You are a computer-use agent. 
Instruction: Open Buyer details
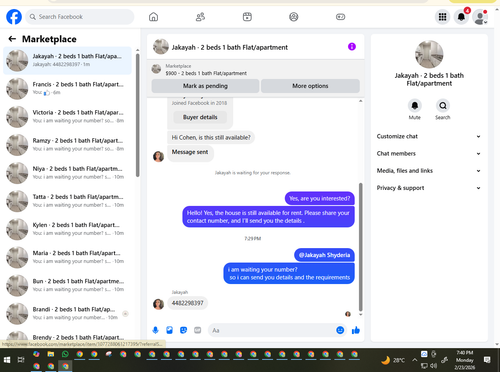200,117
